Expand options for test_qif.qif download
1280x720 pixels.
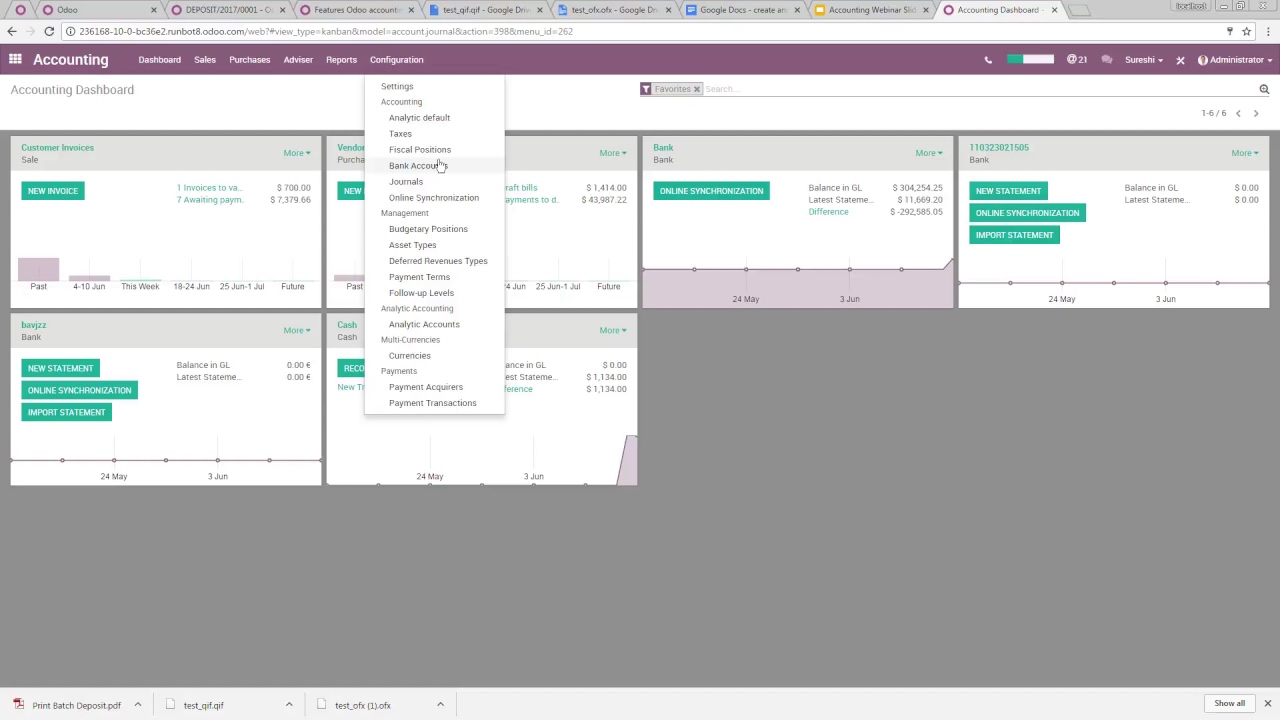pos(289,705)
